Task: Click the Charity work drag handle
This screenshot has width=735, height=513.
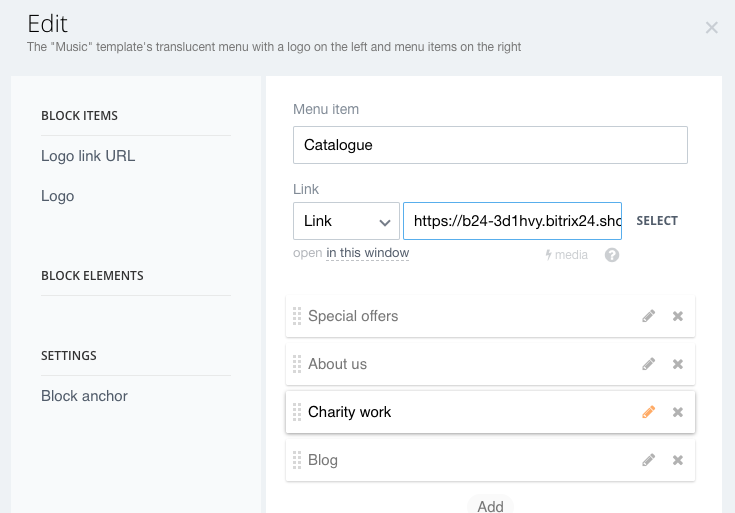Action: 297,412
